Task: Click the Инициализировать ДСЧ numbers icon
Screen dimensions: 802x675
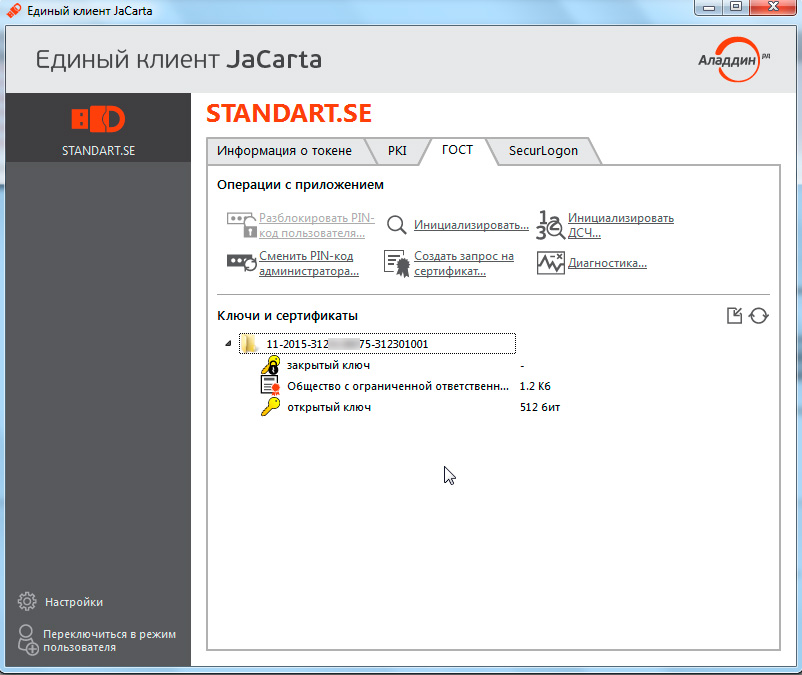Action: 550,225
